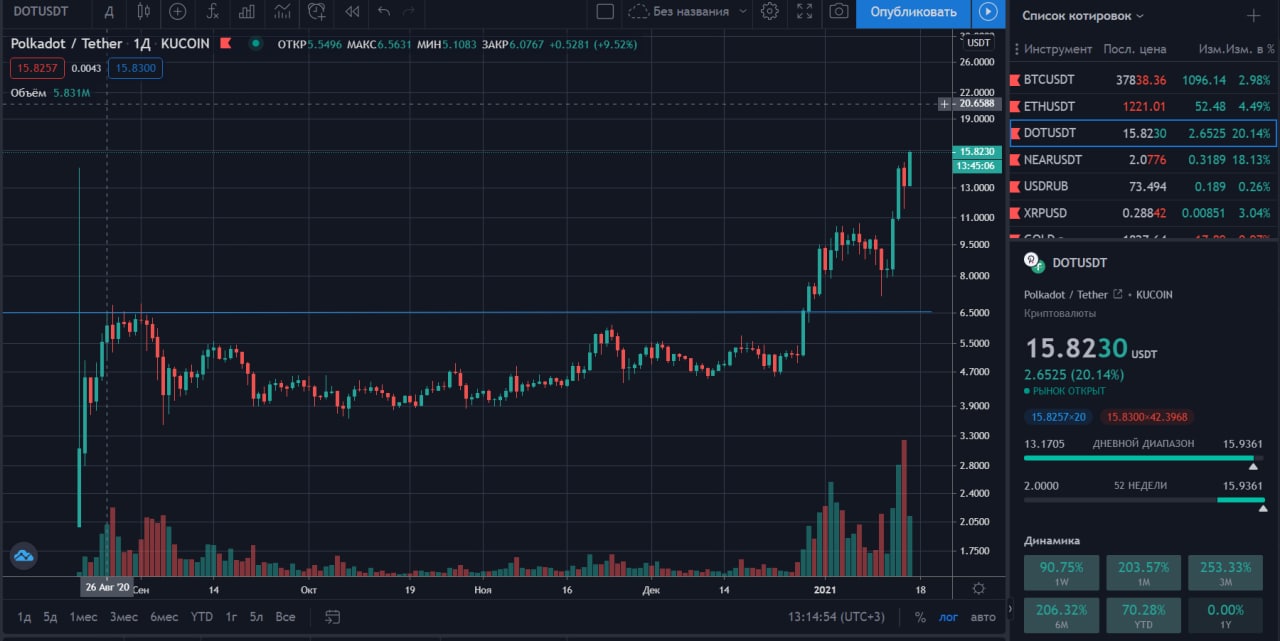The image size is (1280, 641).
Task: Select XRPUSD row in watchlist
Action: [1143, 213]
